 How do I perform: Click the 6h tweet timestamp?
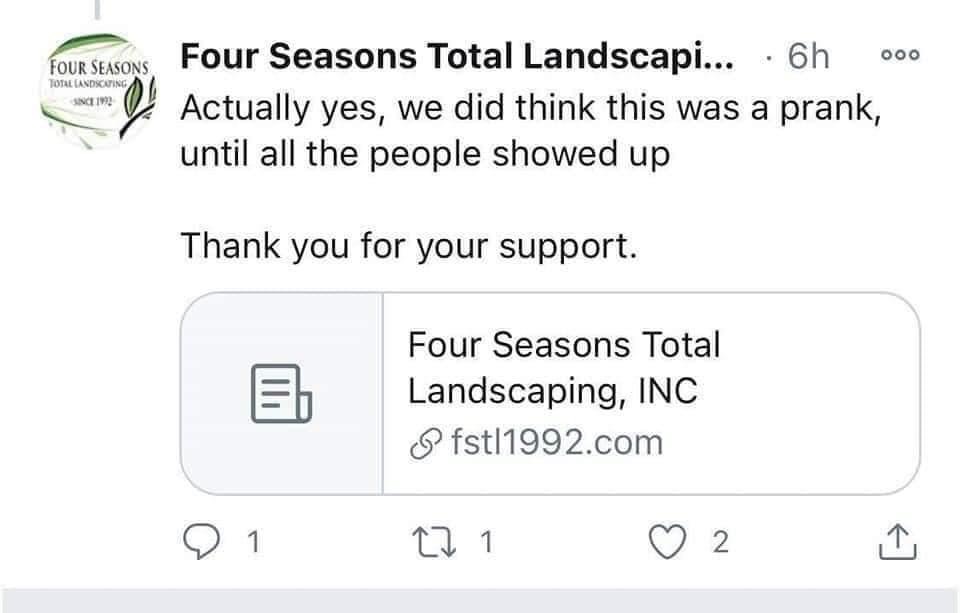pyautogui.click(x=808, y=57)
